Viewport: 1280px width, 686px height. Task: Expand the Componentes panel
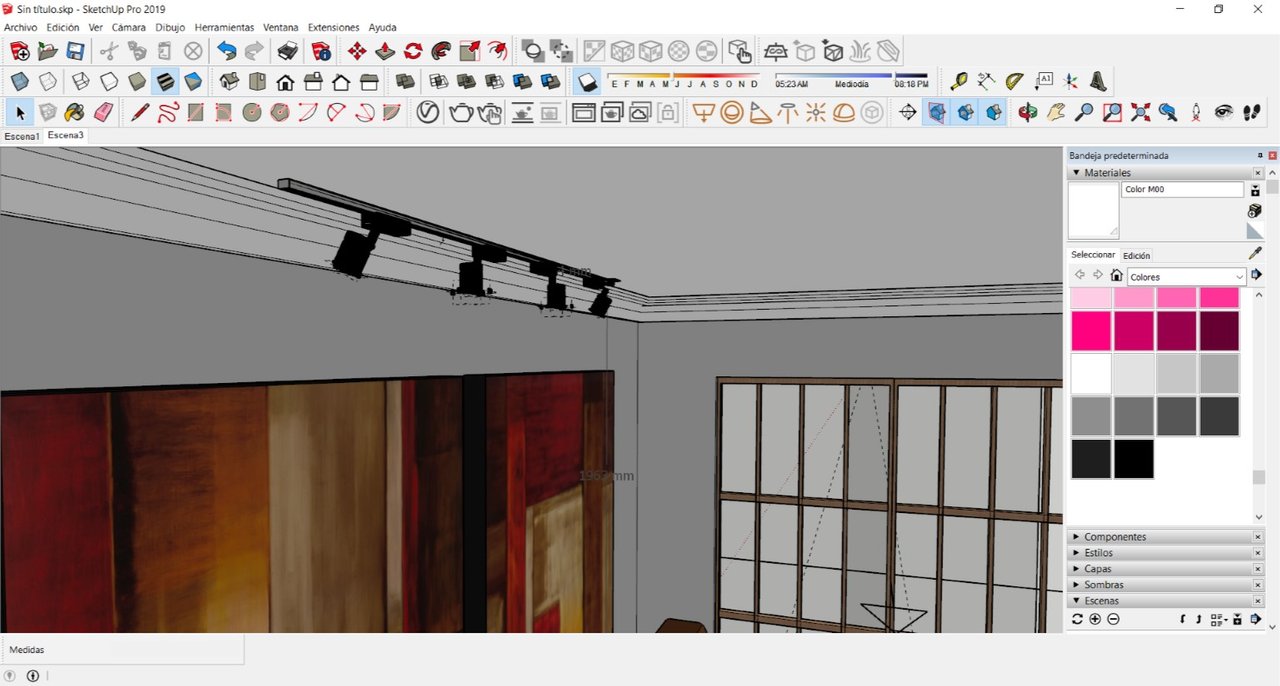coord(1115,537)
